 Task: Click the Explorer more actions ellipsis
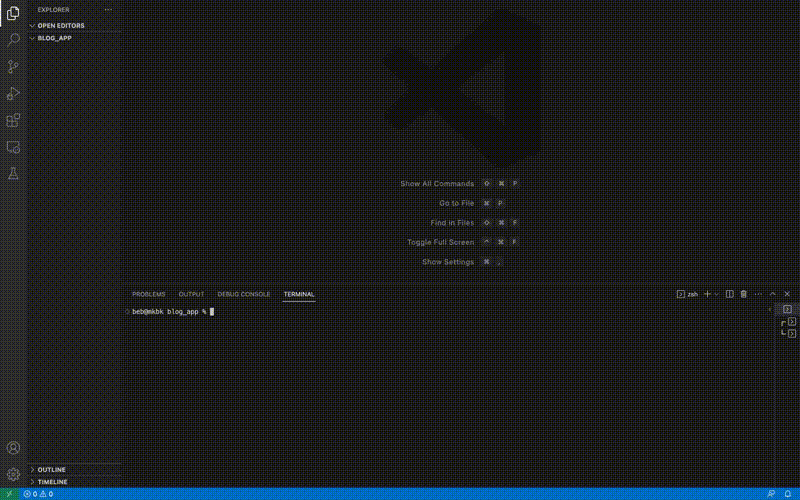[108, 10]
